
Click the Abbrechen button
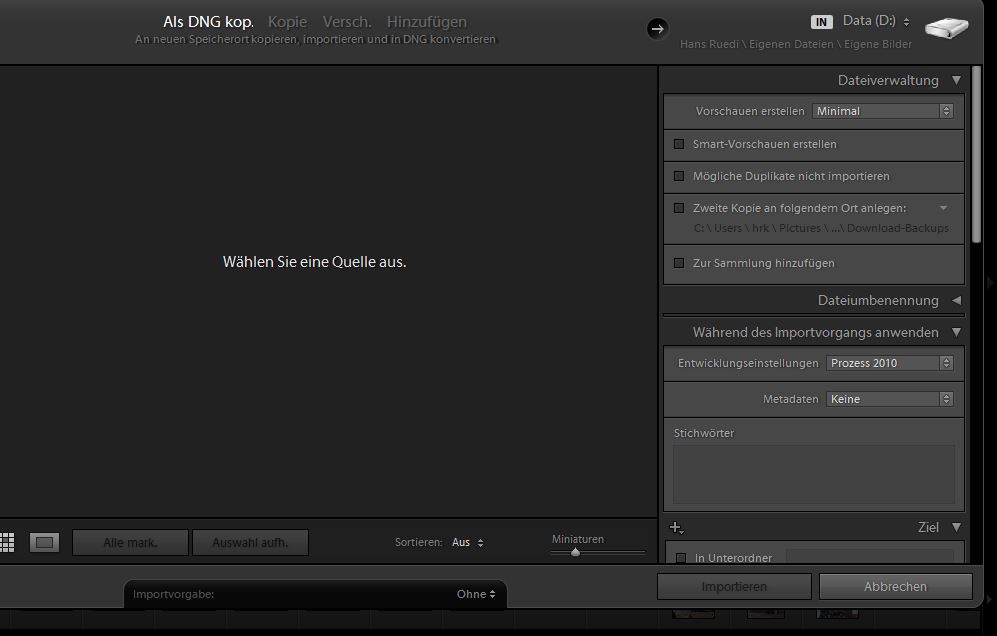[894, 586]
